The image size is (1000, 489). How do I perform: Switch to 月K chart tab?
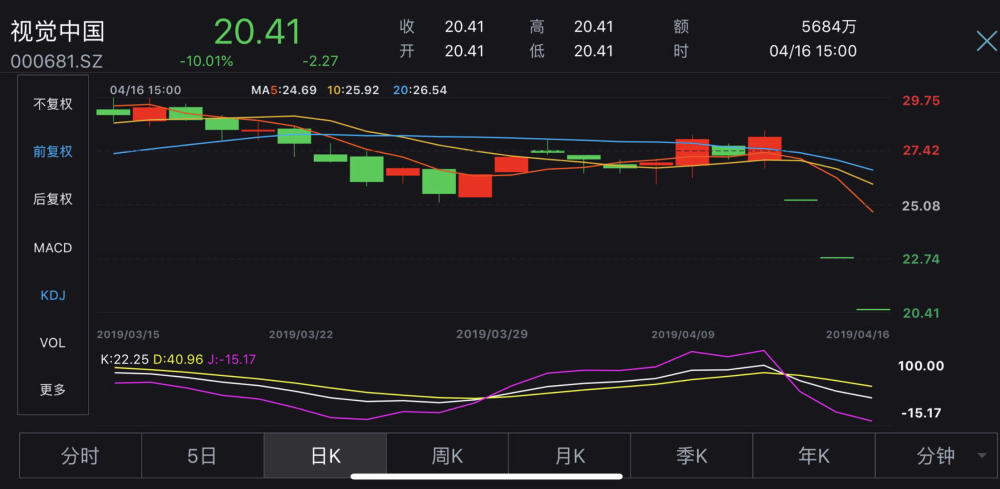pos(570,456)
